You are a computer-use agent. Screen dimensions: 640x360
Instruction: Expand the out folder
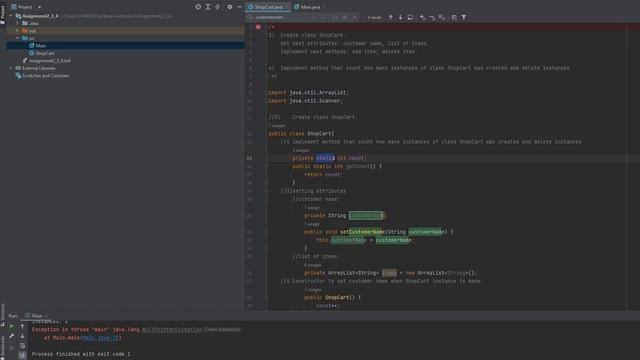click(18, 31)
